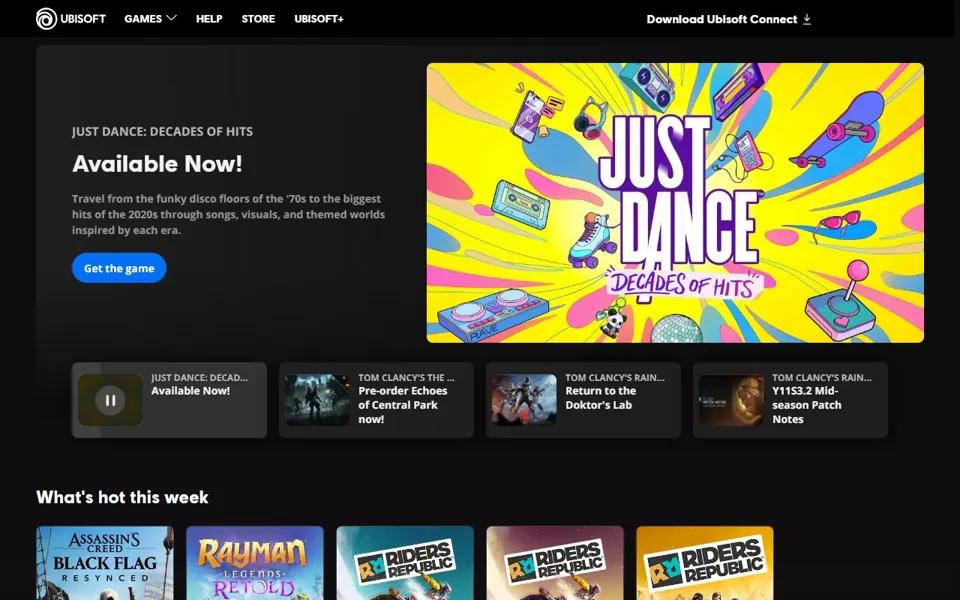
Task: Click Doktor's Lab thumbnail image
Action: coord(524,400)
